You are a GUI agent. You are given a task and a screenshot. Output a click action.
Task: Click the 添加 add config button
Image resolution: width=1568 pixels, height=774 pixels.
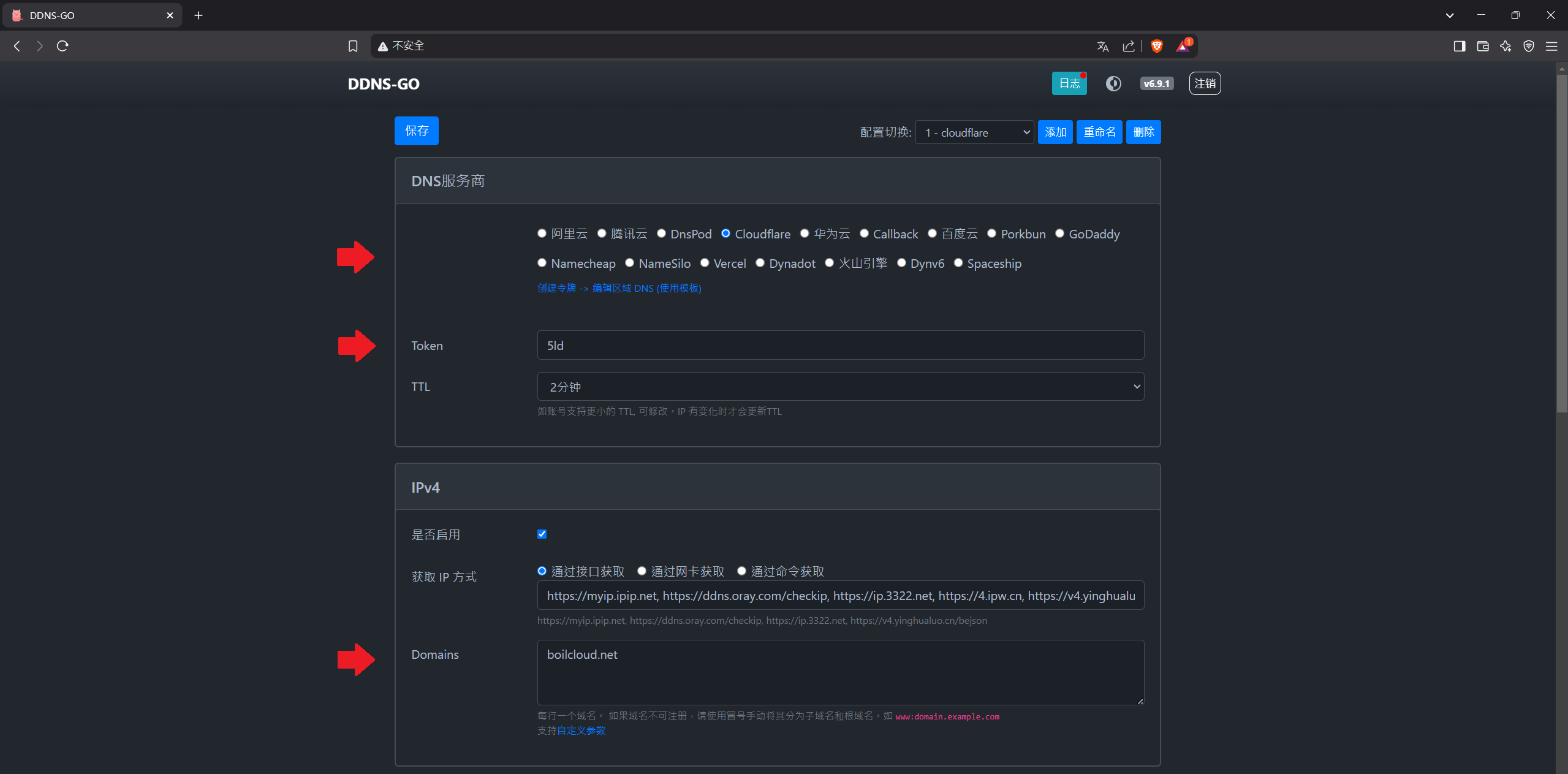click(x=1055, y=132)
